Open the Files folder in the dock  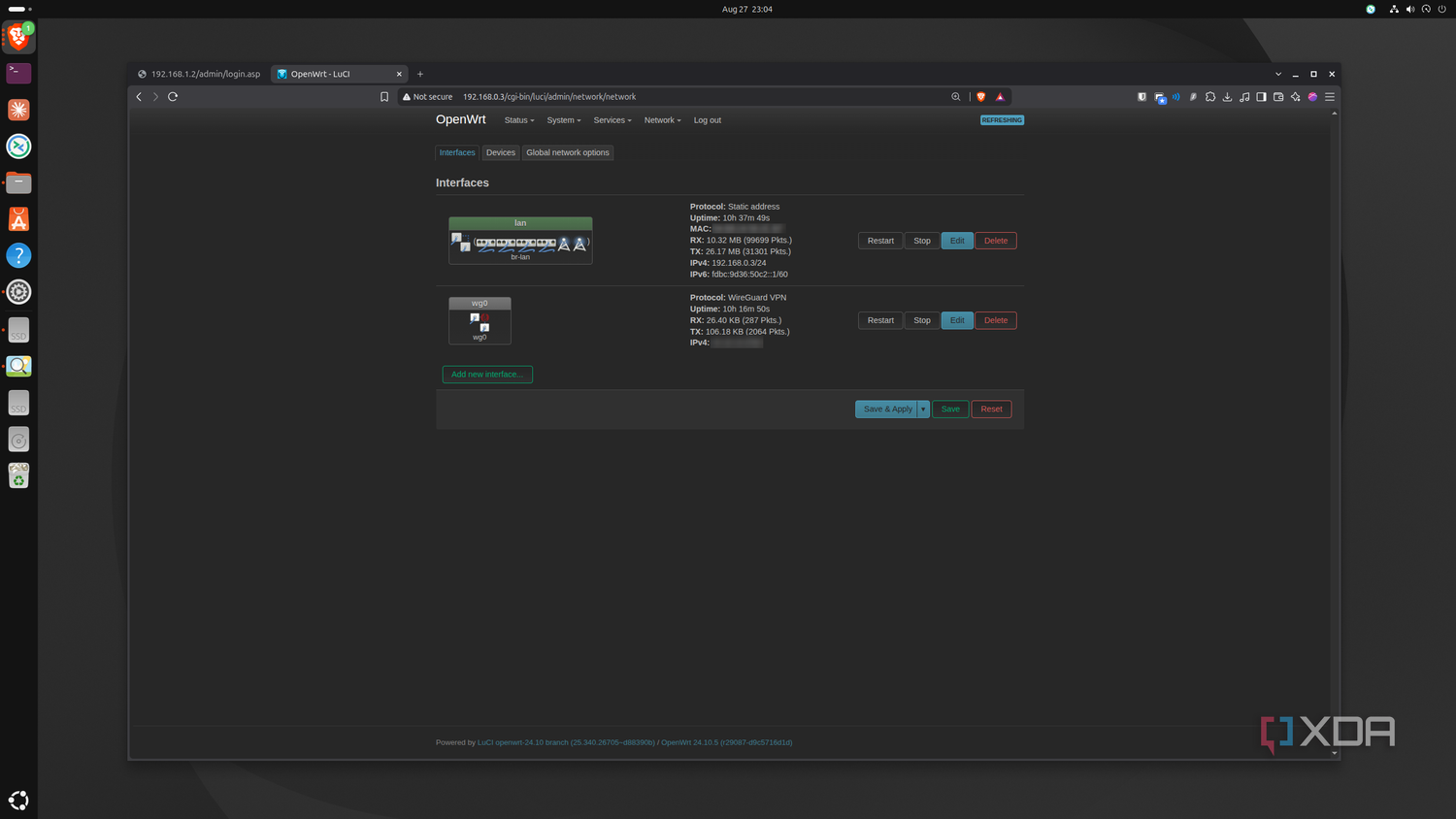coord(18,182)
